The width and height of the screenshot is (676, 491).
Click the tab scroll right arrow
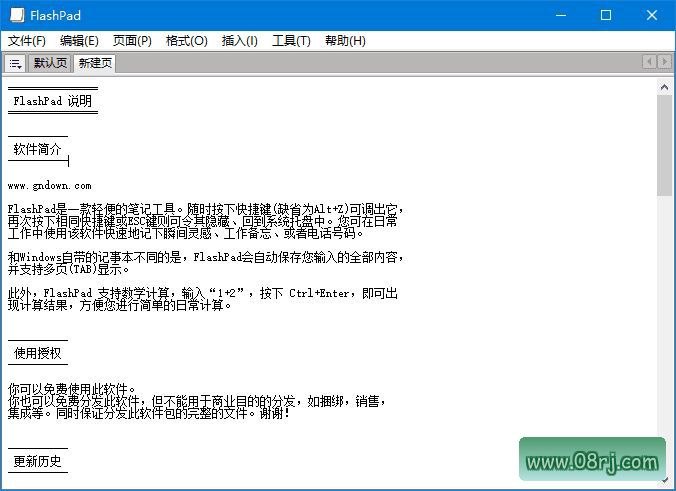click(x=665, y=62)
